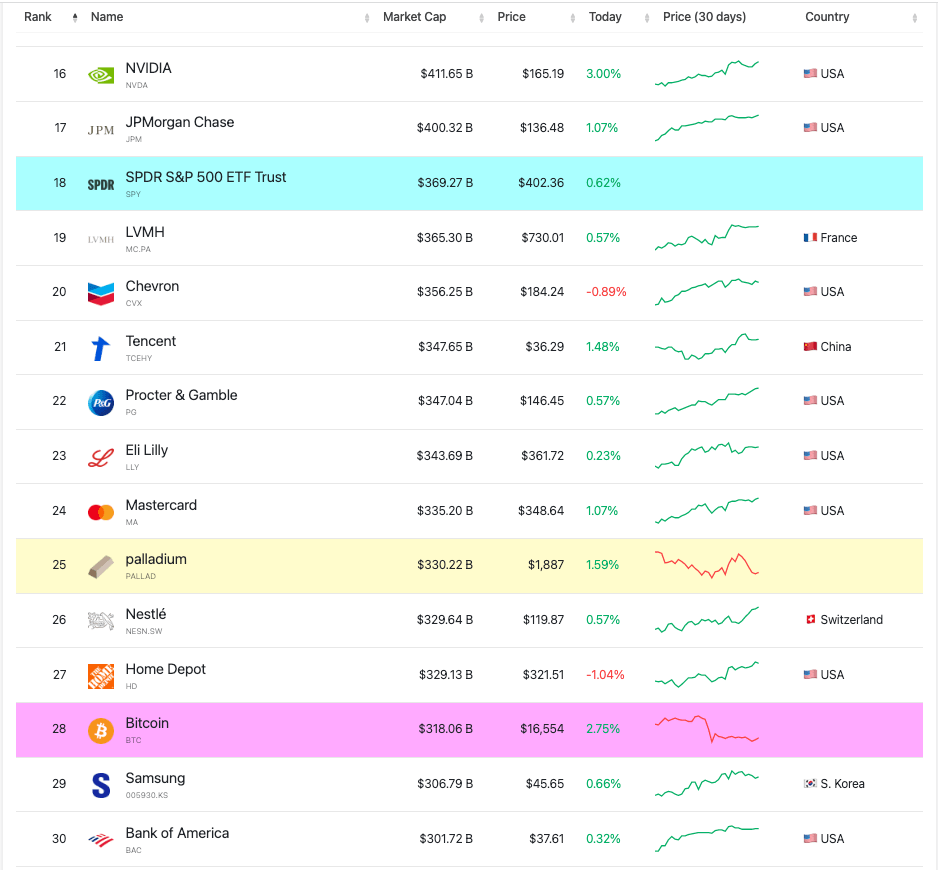Click the NVIDIA logo icon
The image size is (938, 870).
point(101,75)
